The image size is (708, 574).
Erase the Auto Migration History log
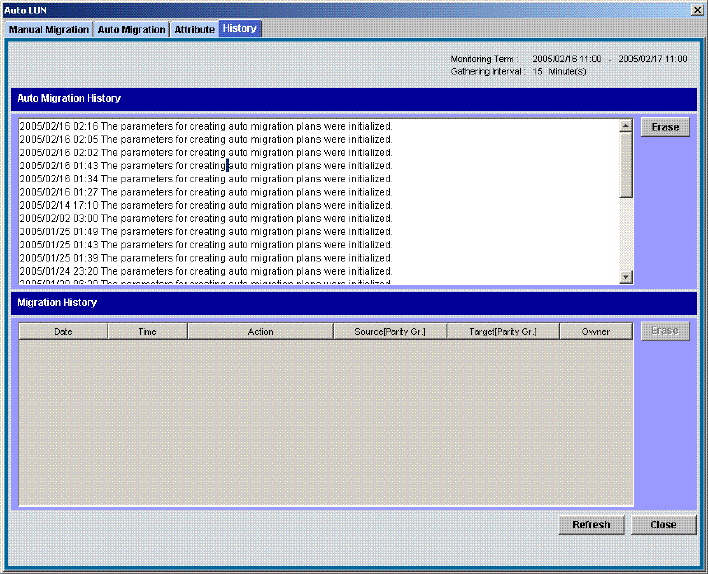pos(665,128)
